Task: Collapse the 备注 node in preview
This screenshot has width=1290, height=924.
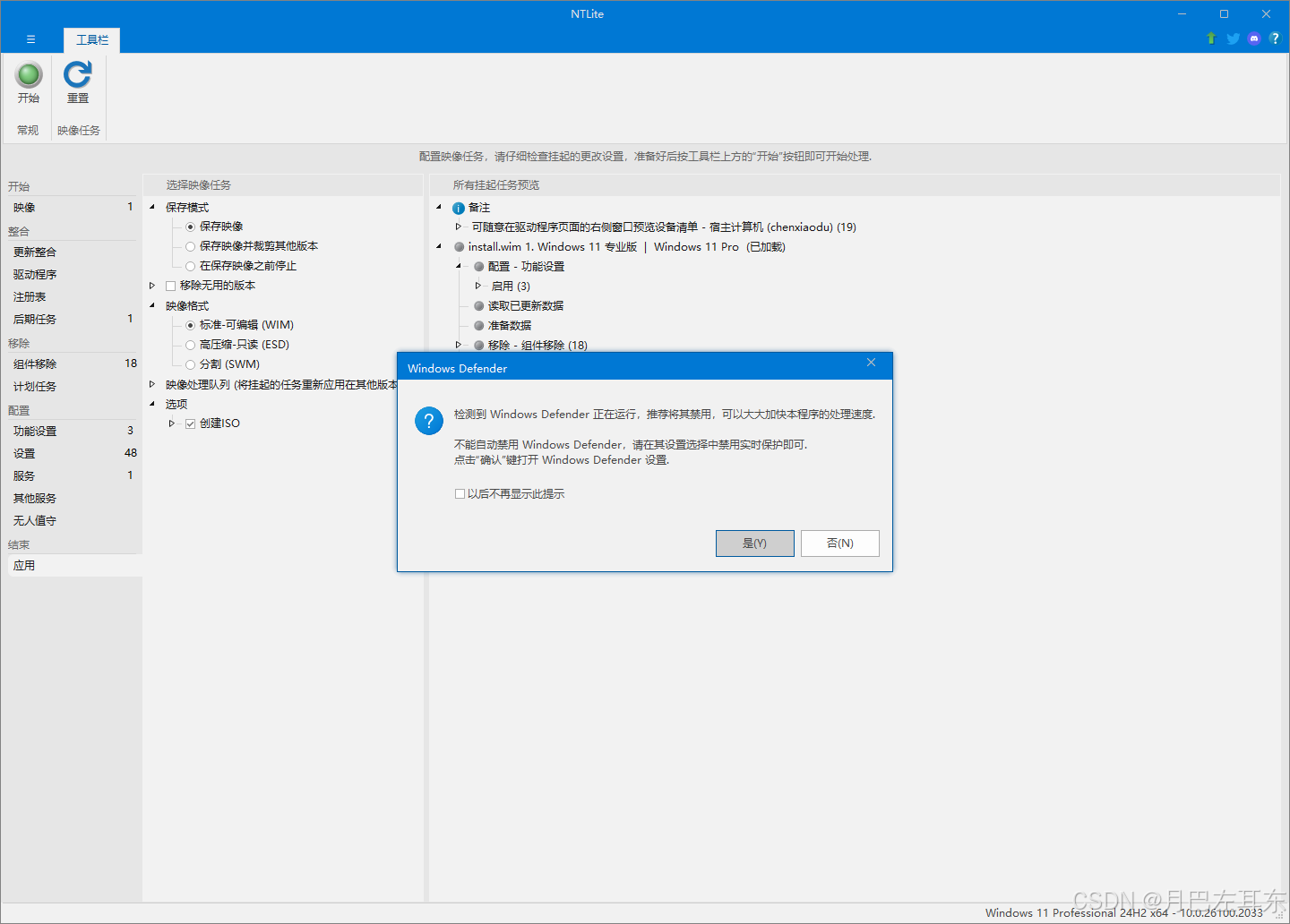Action: click(439, 207)
